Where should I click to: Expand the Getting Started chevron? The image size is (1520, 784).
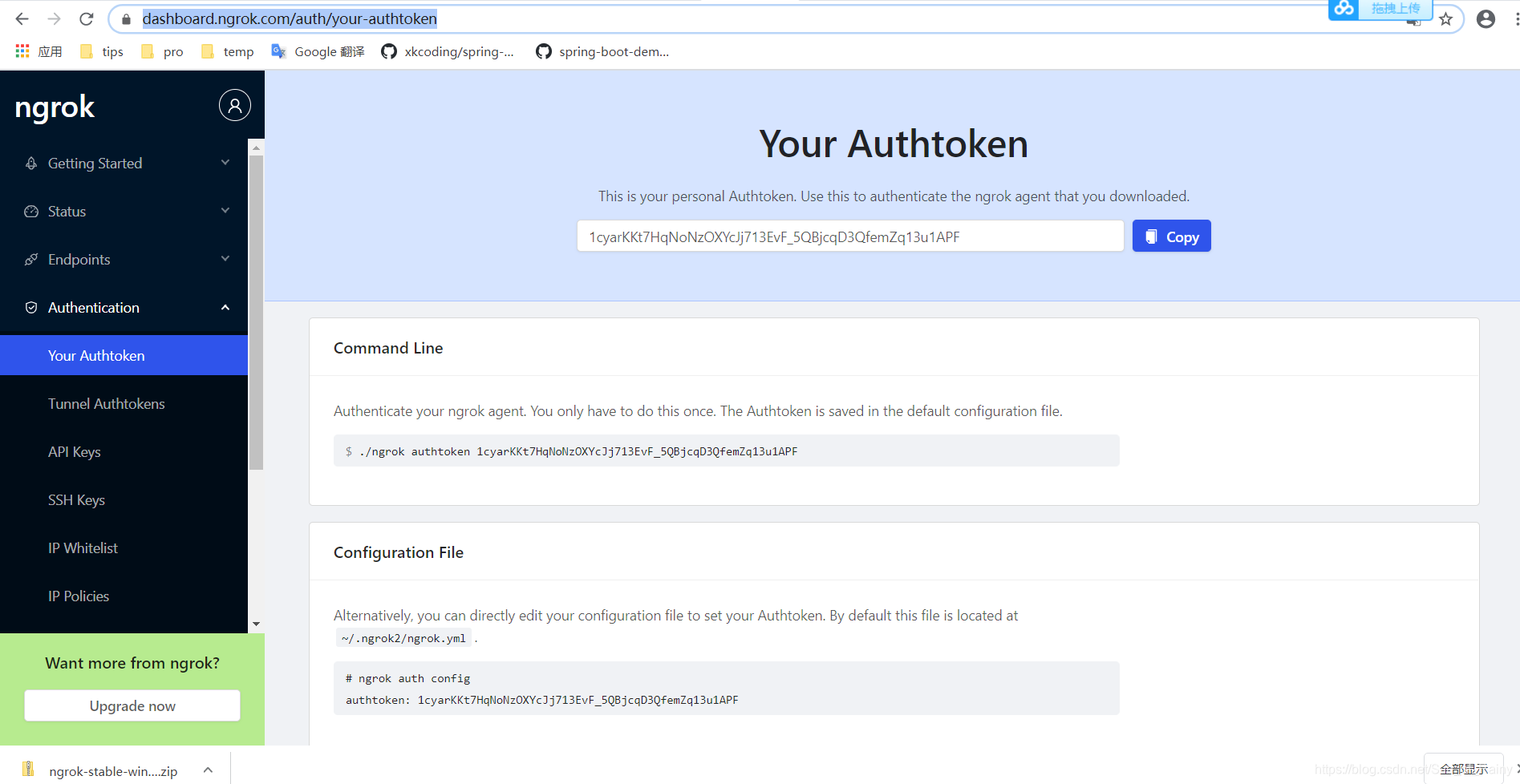tap(225, 163)
